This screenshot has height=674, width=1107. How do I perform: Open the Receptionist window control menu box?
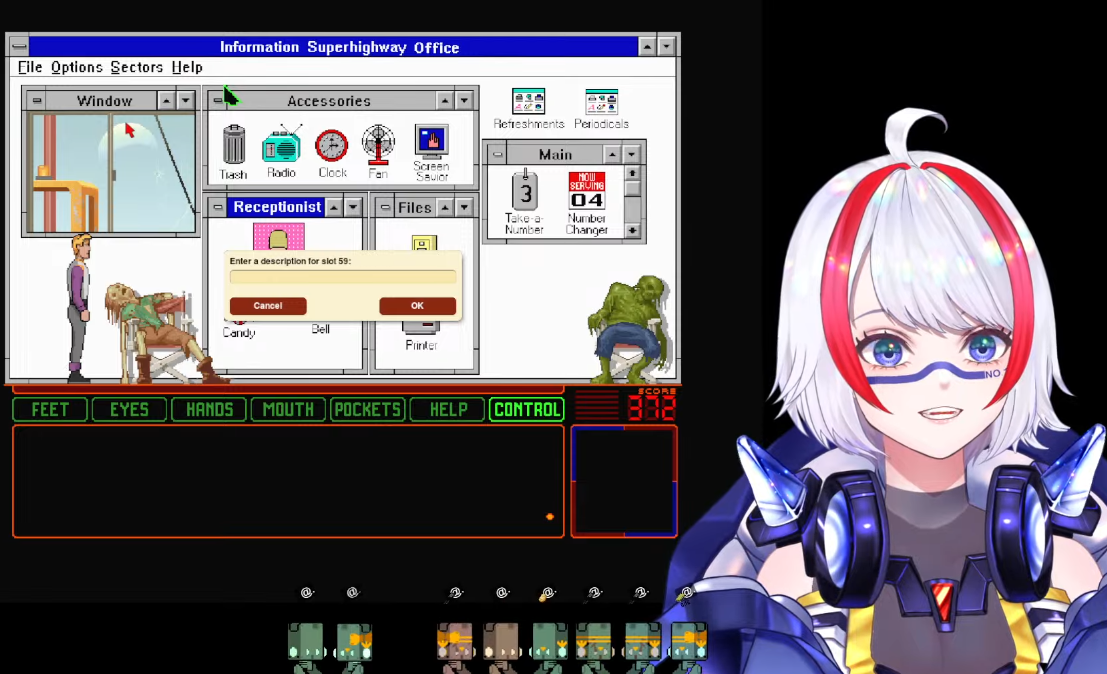[x=218, y=207]
